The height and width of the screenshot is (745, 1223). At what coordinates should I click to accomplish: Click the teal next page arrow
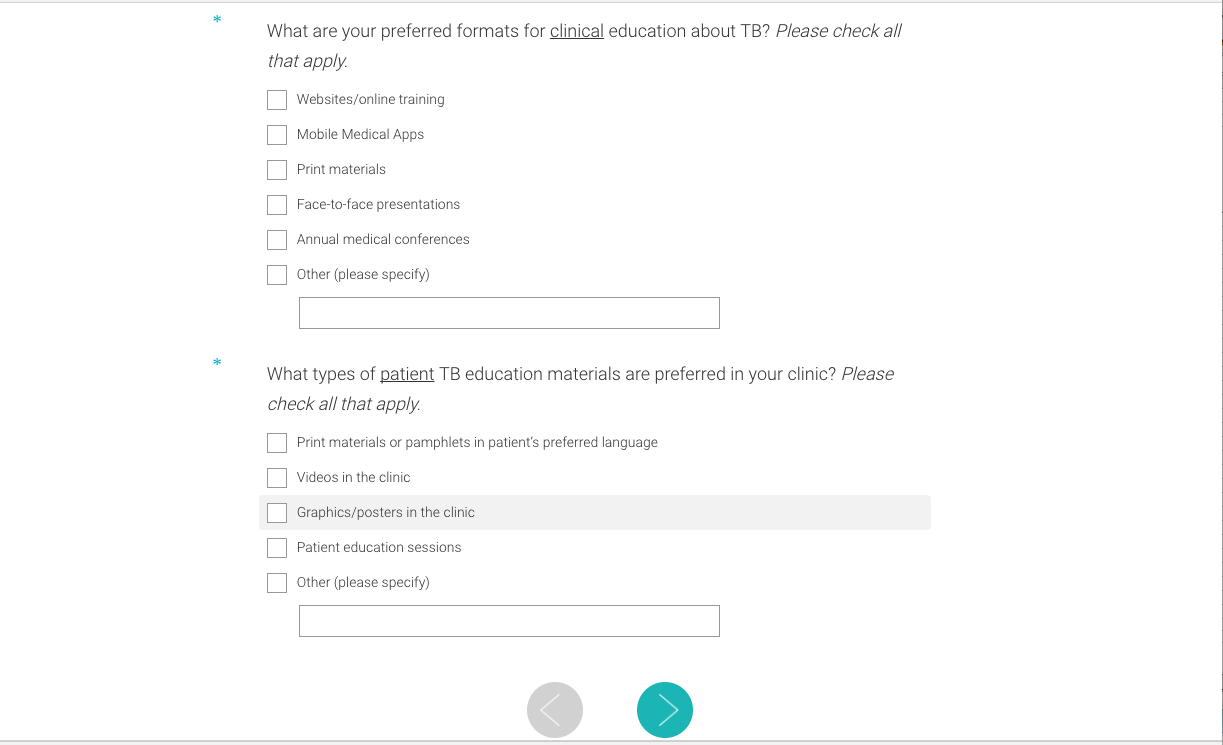664,710
